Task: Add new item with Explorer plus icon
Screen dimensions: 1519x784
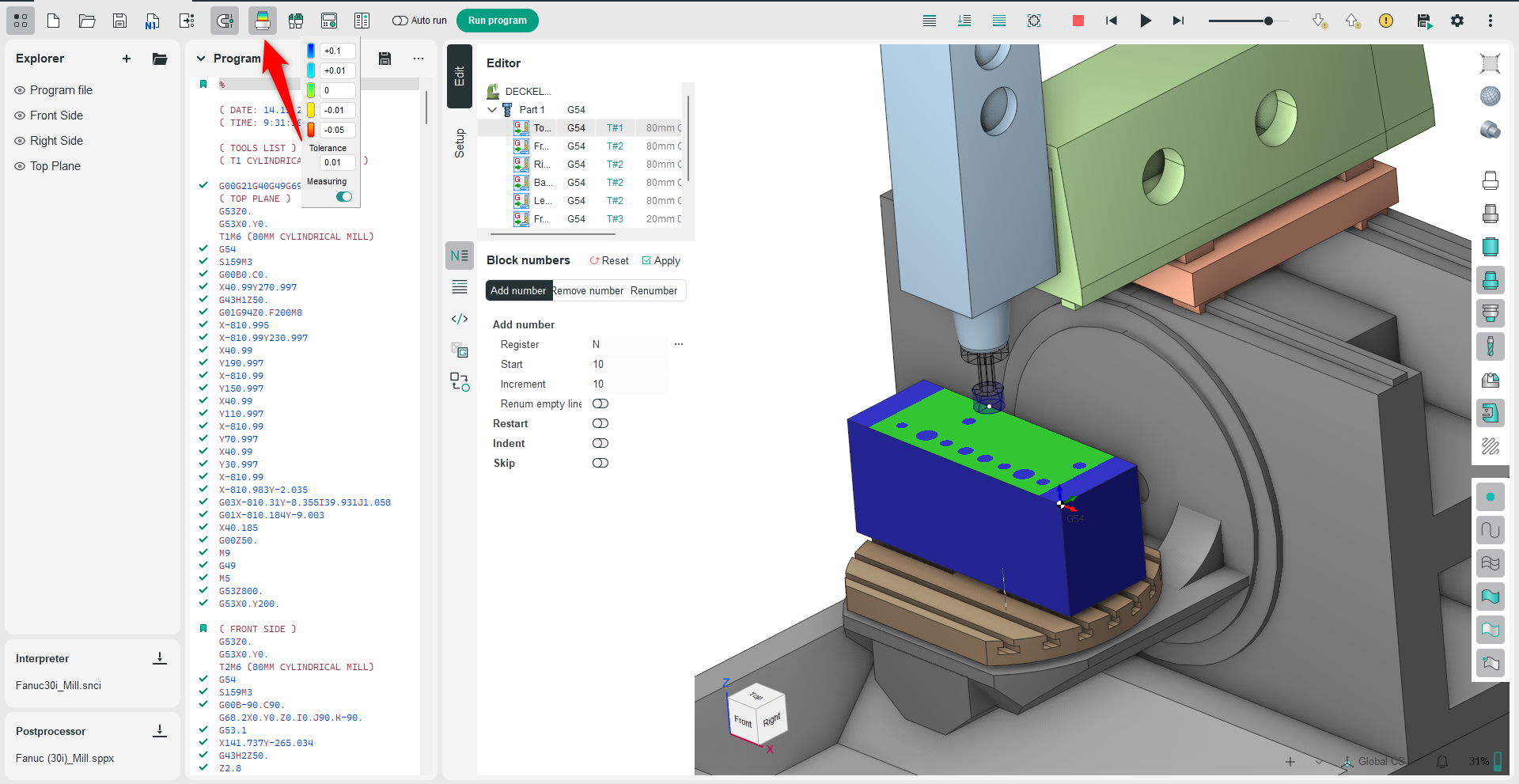Action: point(127,59)
